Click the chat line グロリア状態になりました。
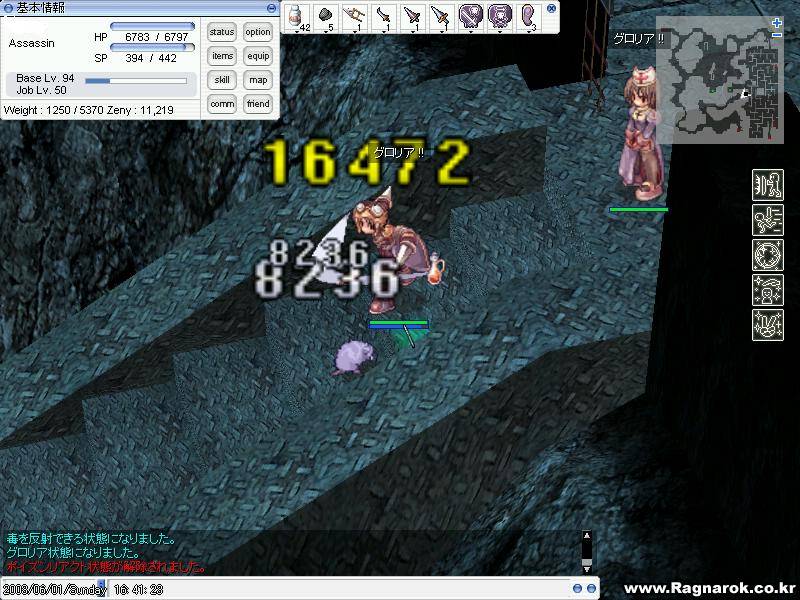 [73, 553]
